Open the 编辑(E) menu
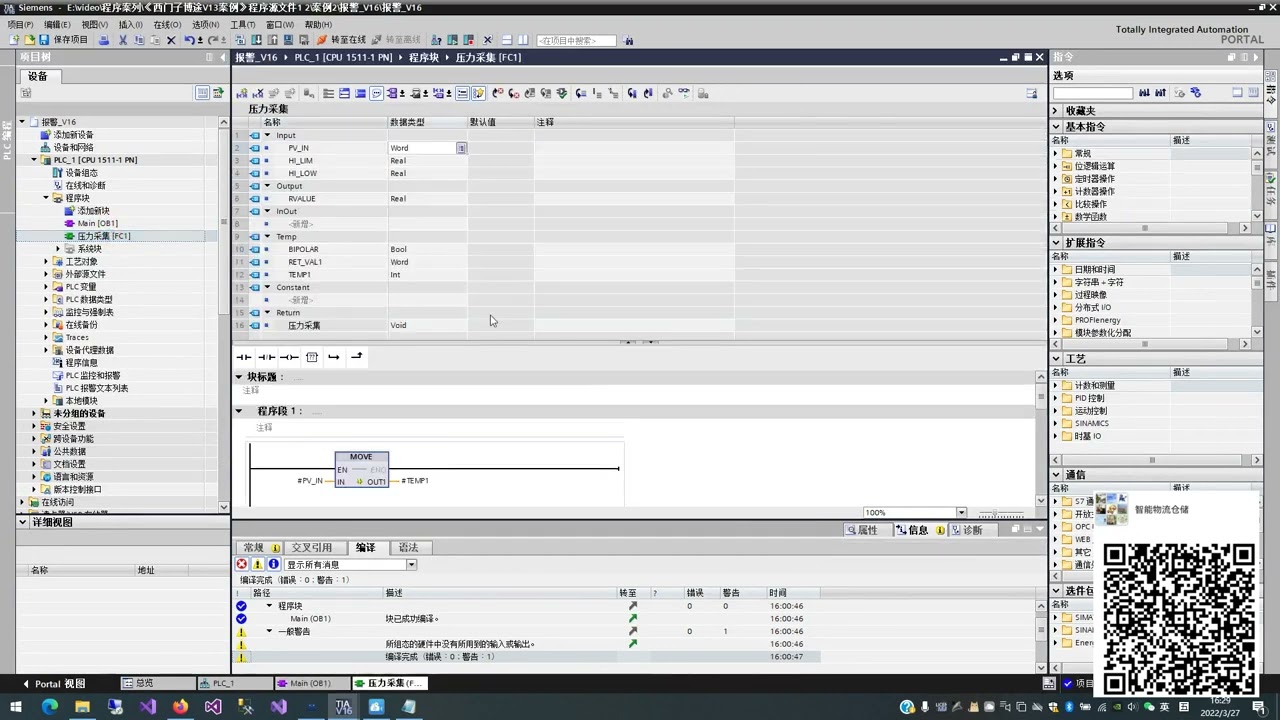This screenshot has width=1280, height=720. 56,25
